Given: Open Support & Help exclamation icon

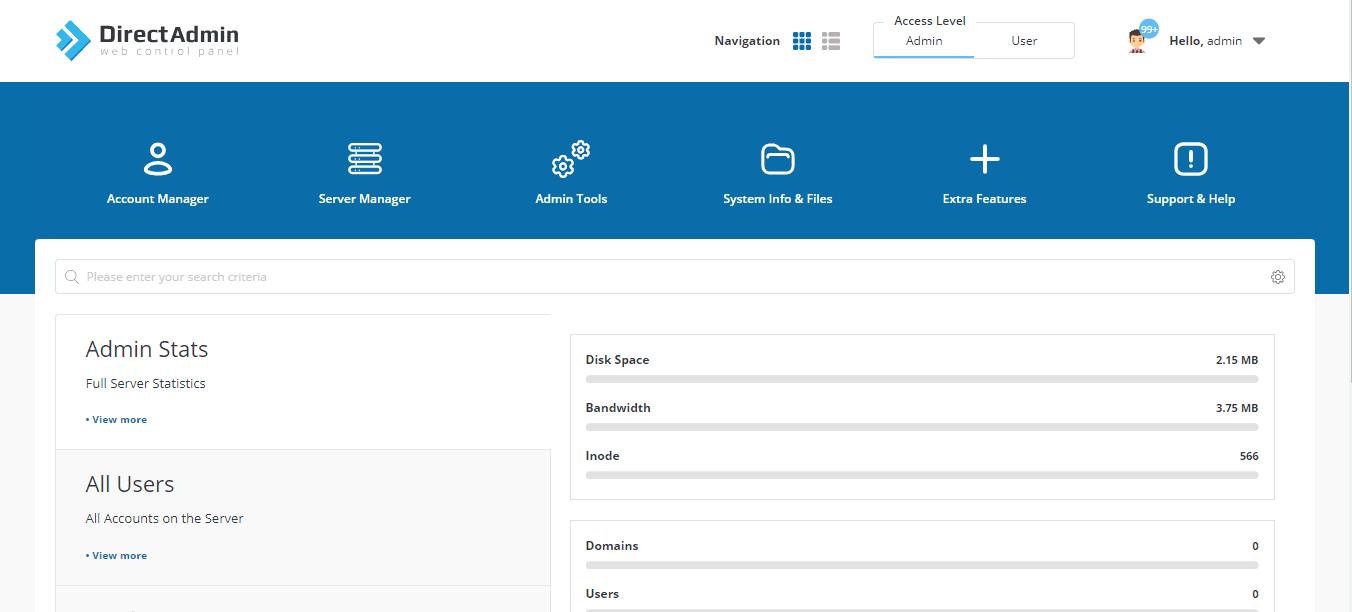Looking at the screenshot, I should (1191, 159).
